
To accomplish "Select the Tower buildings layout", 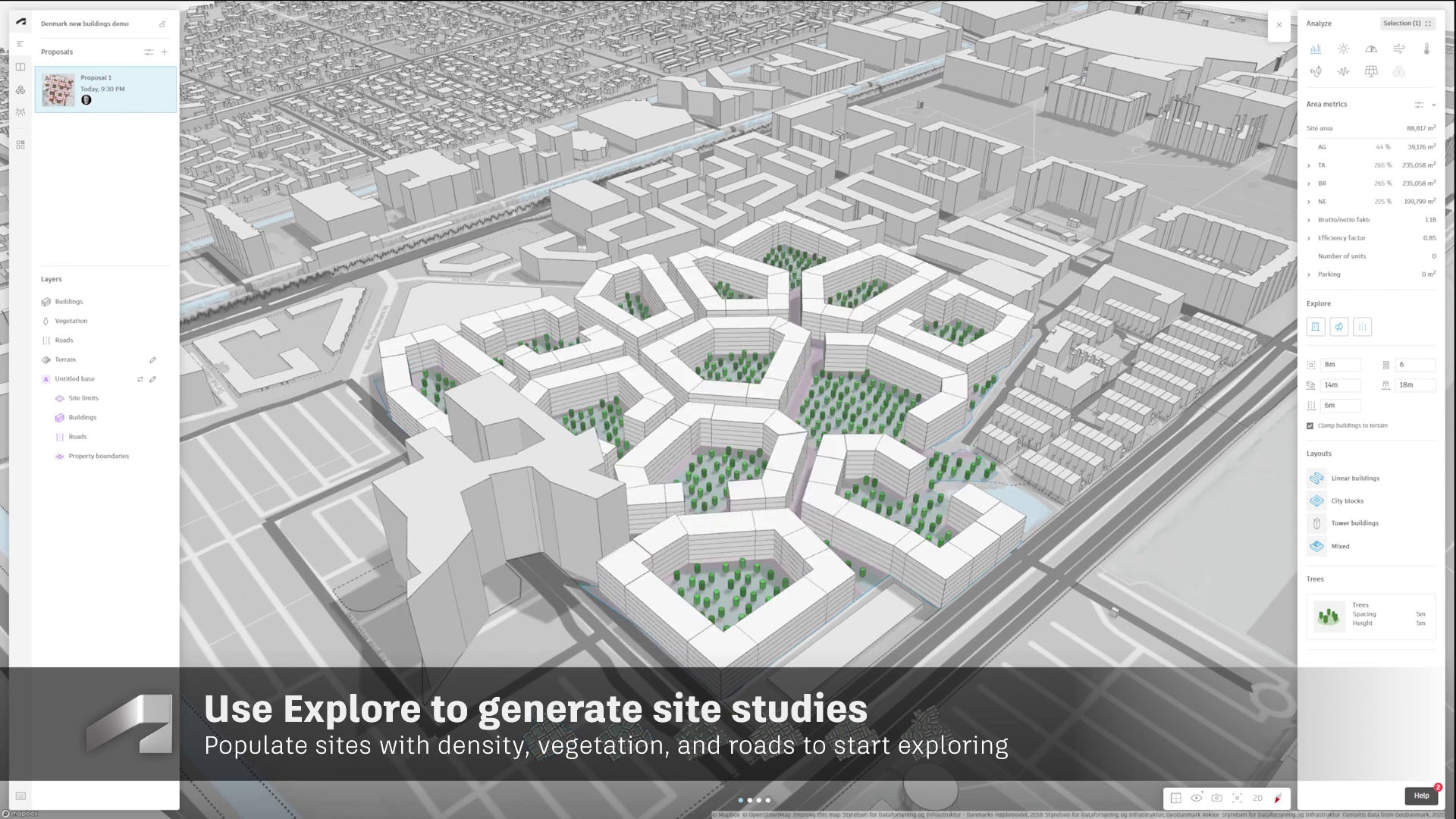I will coord(1354,523).
